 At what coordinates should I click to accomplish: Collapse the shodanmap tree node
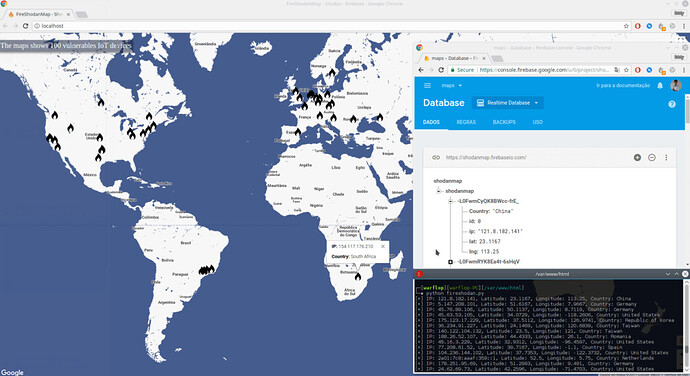click(438, 191)
